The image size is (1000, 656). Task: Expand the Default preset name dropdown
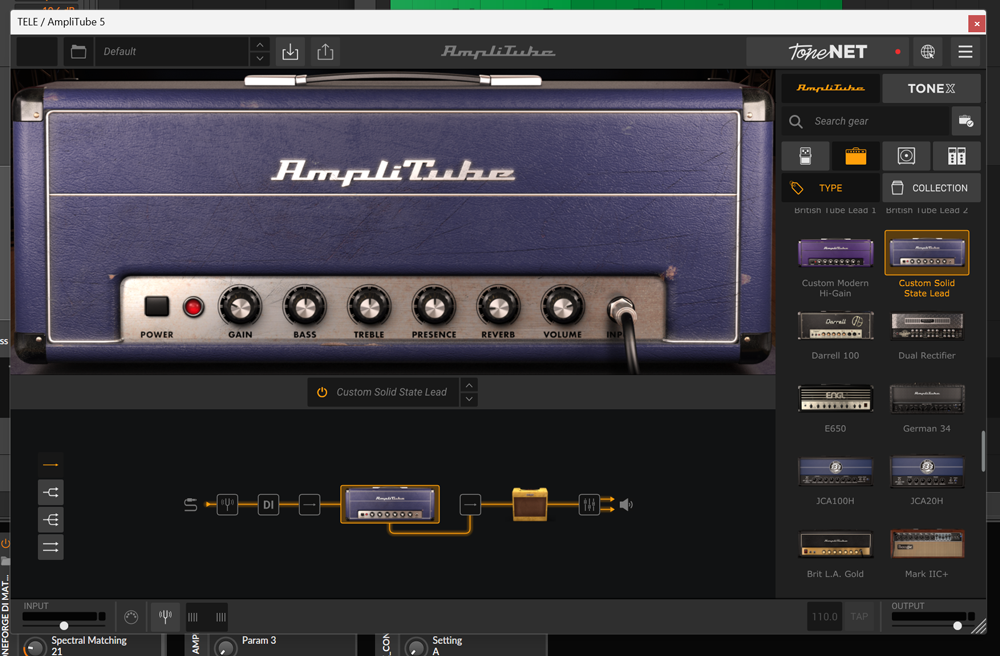click(x=170, y=52)
